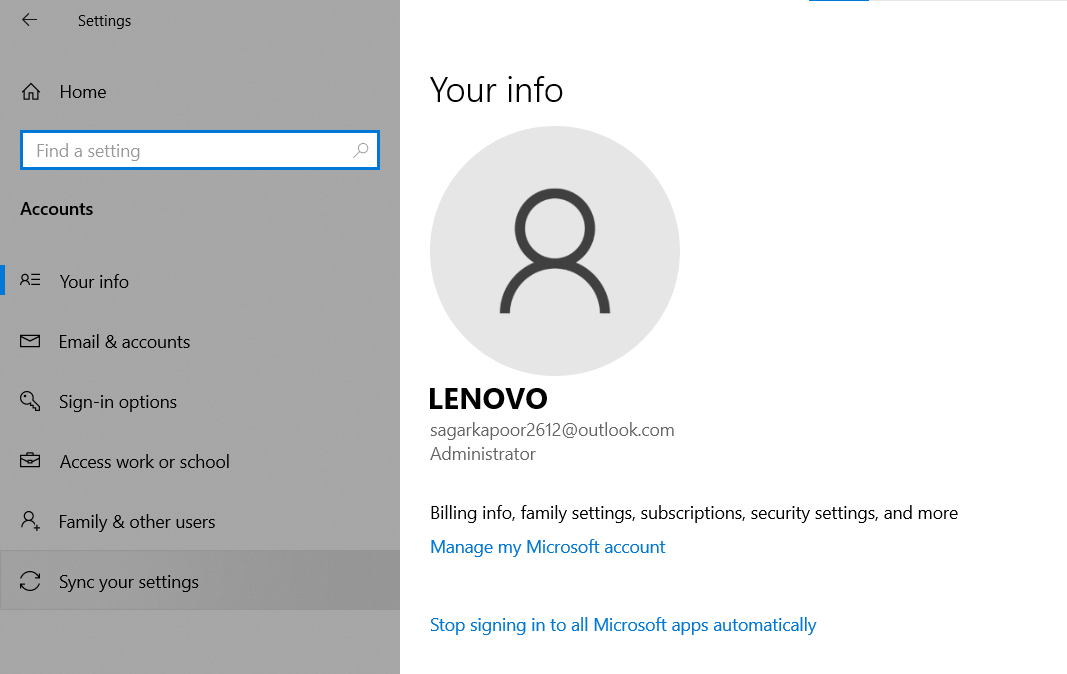Click the circular arrows Sync icon

tap(31, 582)
